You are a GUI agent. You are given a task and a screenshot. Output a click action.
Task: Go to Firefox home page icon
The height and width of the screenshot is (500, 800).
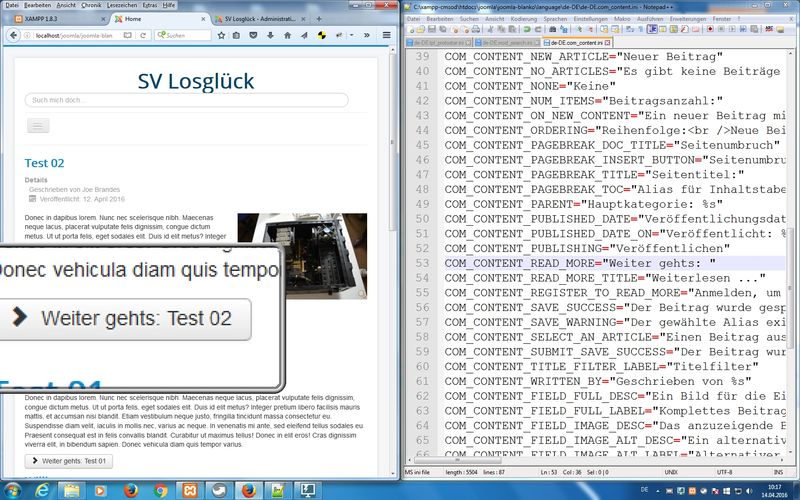click(x=287, y=35)
